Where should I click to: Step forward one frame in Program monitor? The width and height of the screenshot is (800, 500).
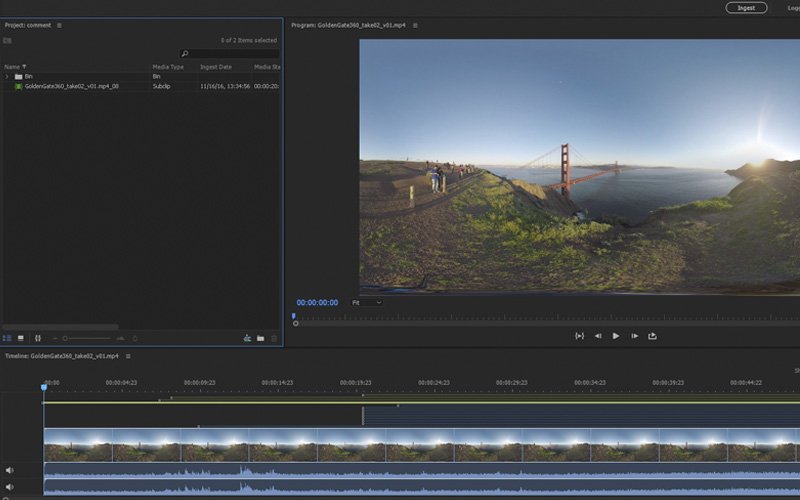[634, 336]
